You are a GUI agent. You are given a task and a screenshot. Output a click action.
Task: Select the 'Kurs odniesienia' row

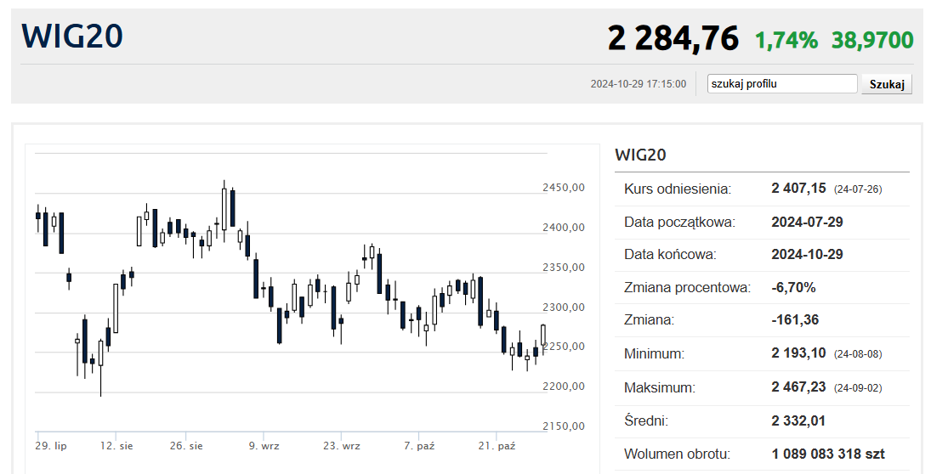pos(761,188)
